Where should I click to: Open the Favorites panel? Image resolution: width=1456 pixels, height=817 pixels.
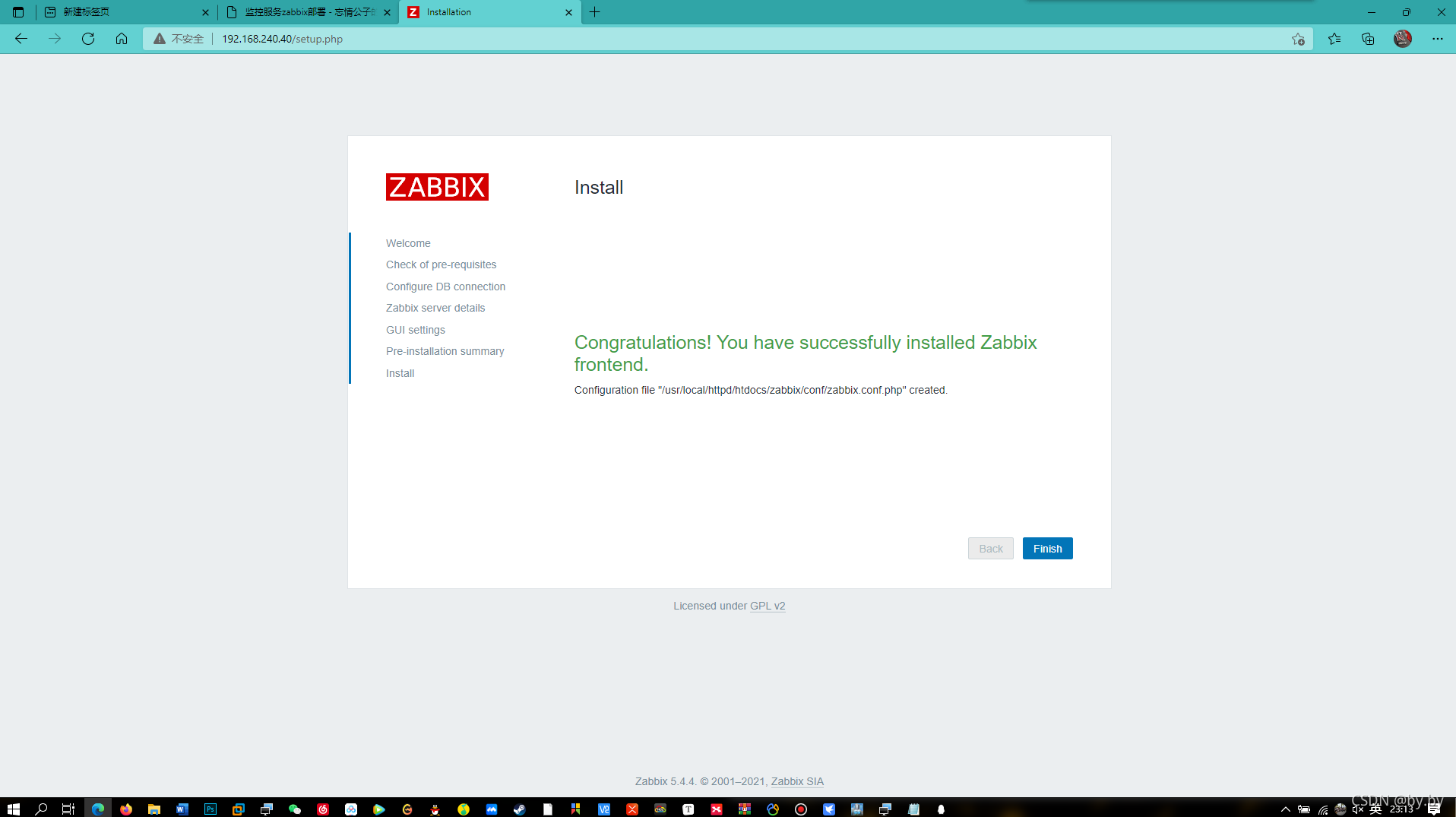pos(1334,39)
